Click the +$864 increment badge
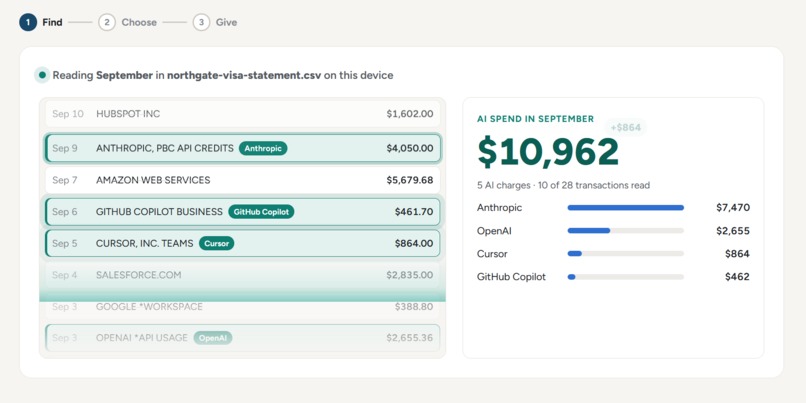 coord(626,127)
